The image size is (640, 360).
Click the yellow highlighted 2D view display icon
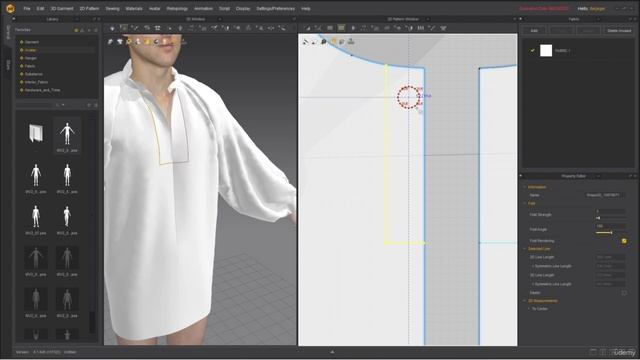click(333, 42)
